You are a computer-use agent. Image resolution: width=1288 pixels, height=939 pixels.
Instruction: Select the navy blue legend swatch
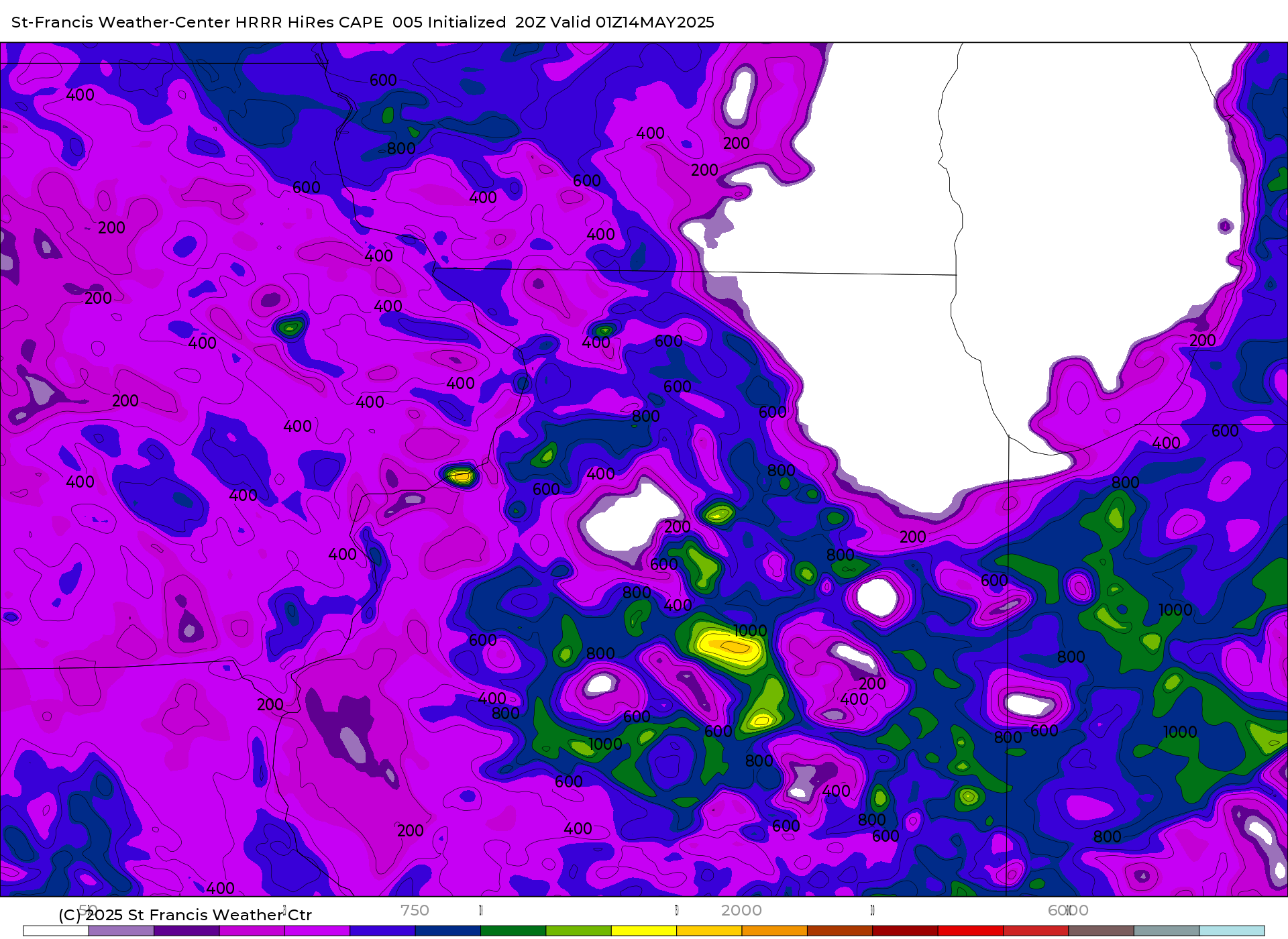448,931
